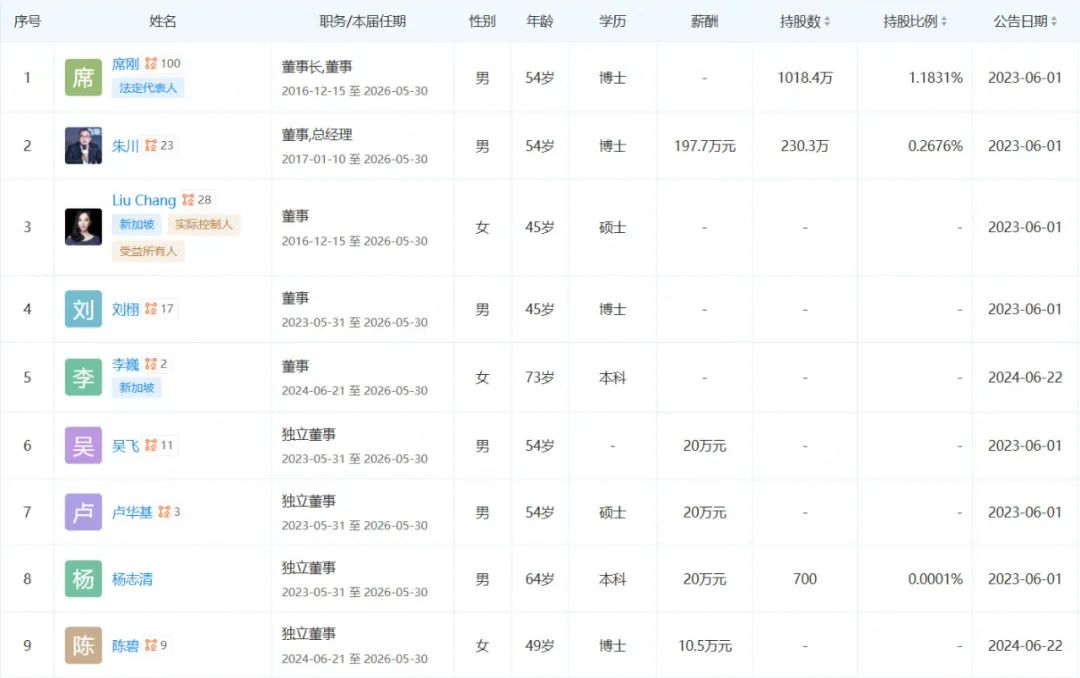Open the profile link for 刘栩
The height and width of the screenshot is (678, 1080).
point(125,309)
